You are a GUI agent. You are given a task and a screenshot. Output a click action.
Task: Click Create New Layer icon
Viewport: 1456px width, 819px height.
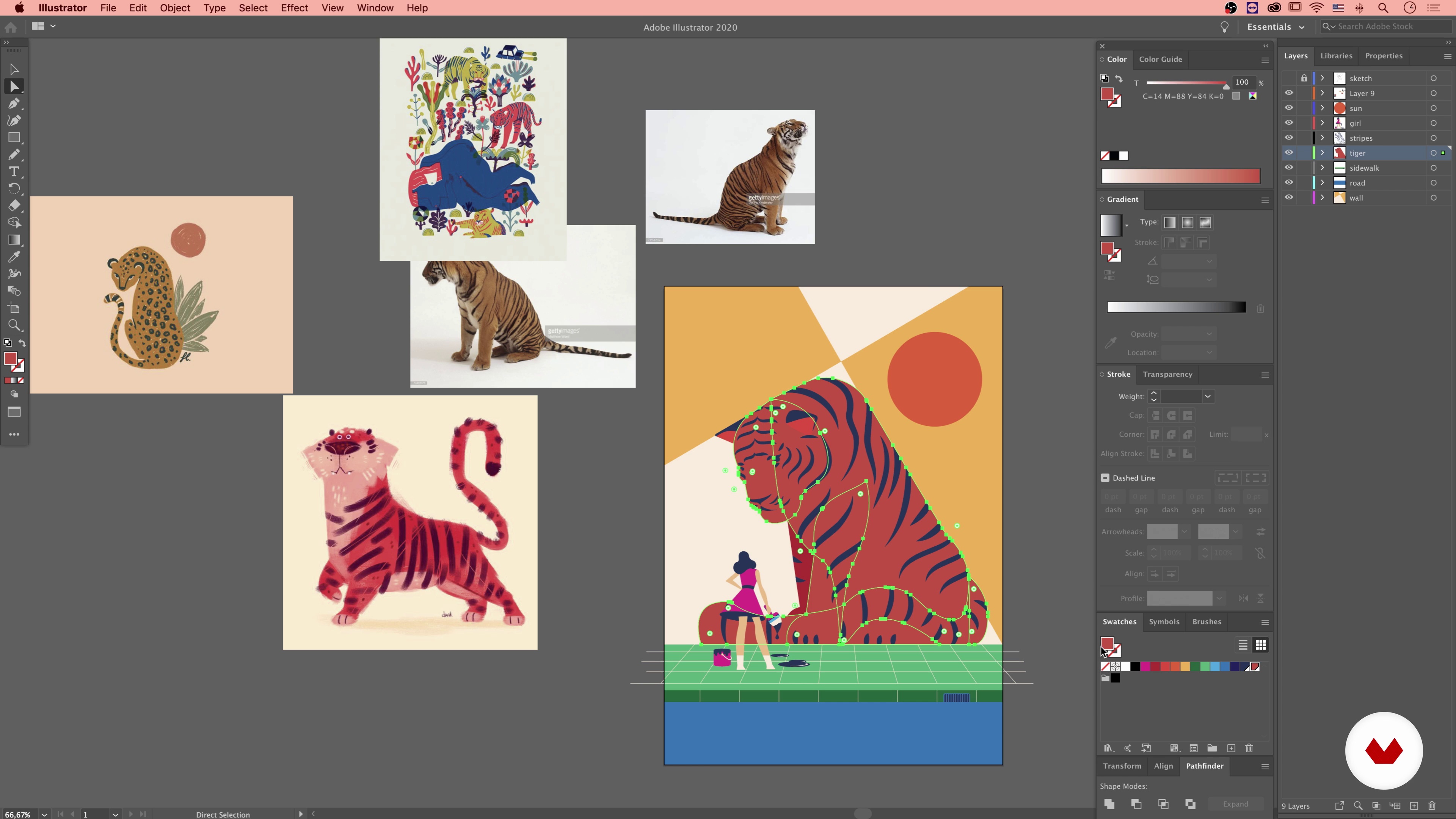1414,806
